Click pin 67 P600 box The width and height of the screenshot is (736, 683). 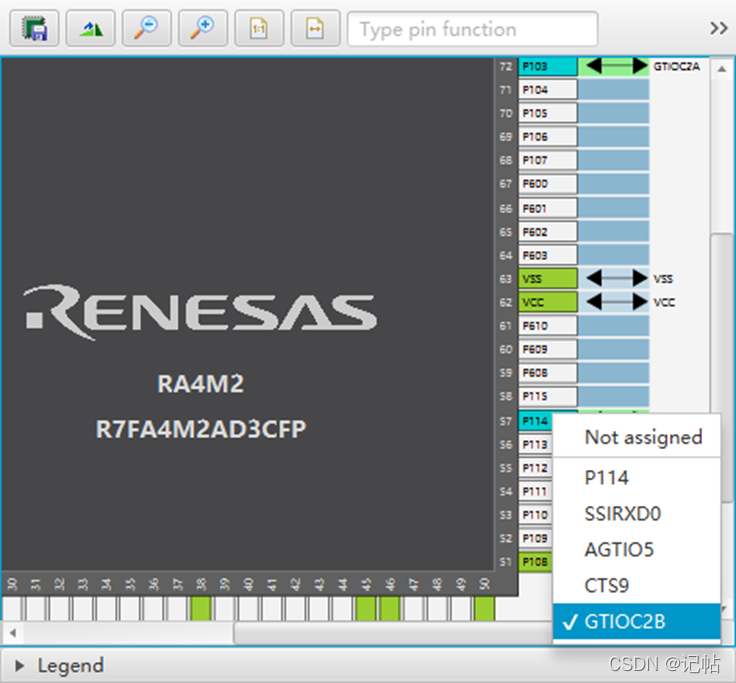pyautogui.click(x=547, y=184)
